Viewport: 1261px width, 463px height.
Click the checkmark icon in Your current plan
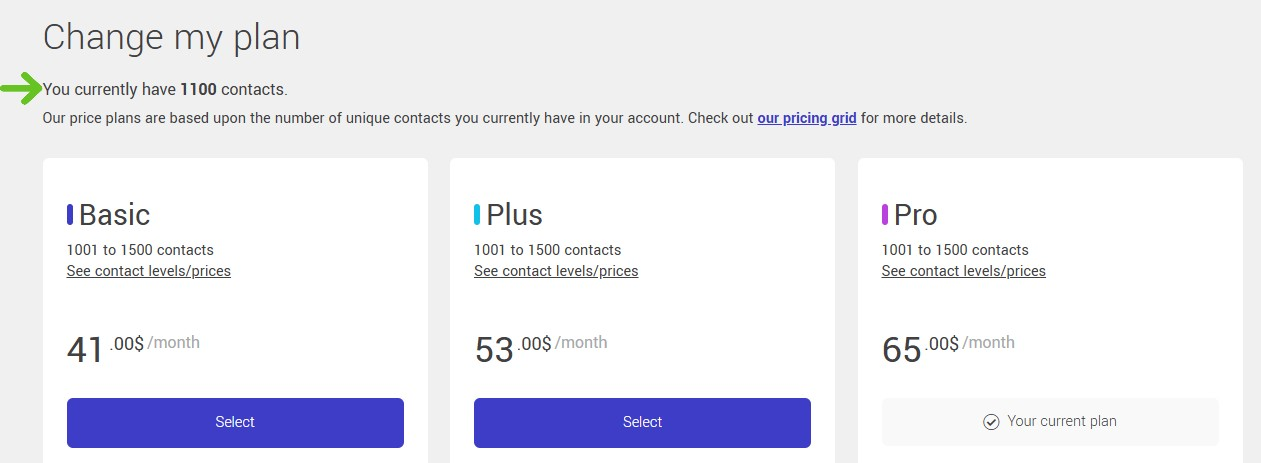pos(991,422)
